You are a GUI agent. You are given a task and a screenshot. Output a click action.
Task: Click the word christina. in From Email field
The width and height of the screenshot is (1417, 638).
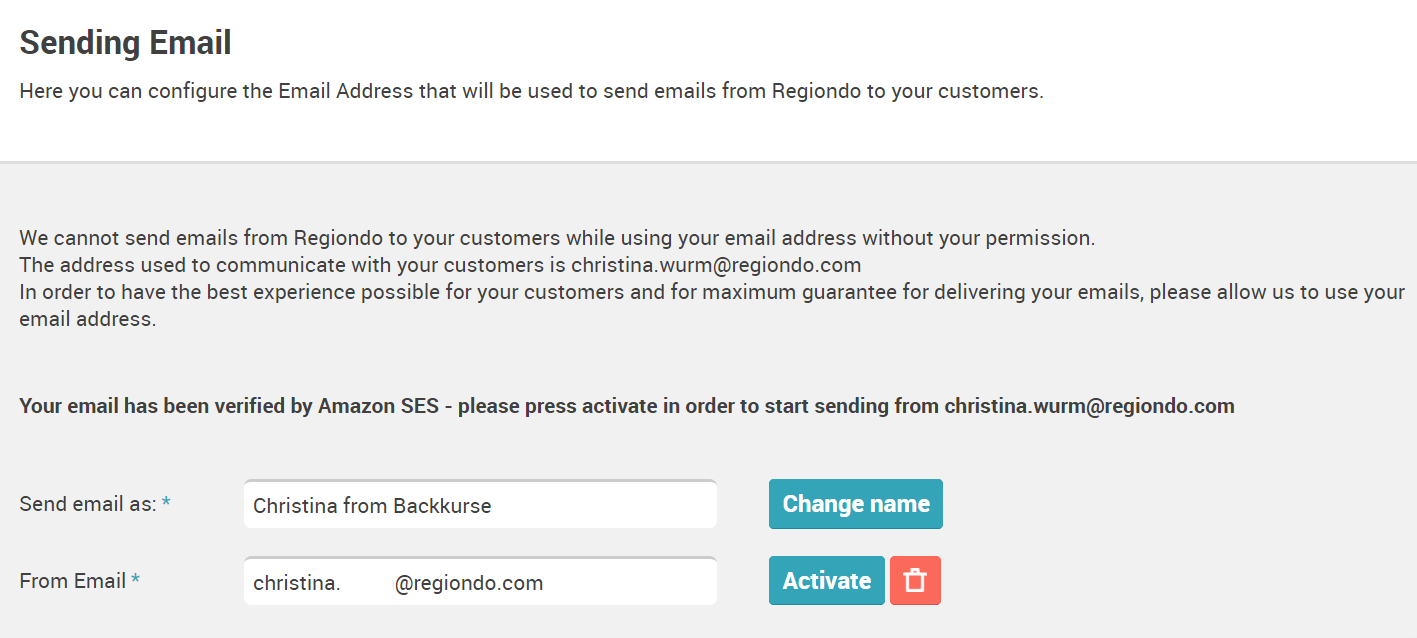[x=297, y=583]
